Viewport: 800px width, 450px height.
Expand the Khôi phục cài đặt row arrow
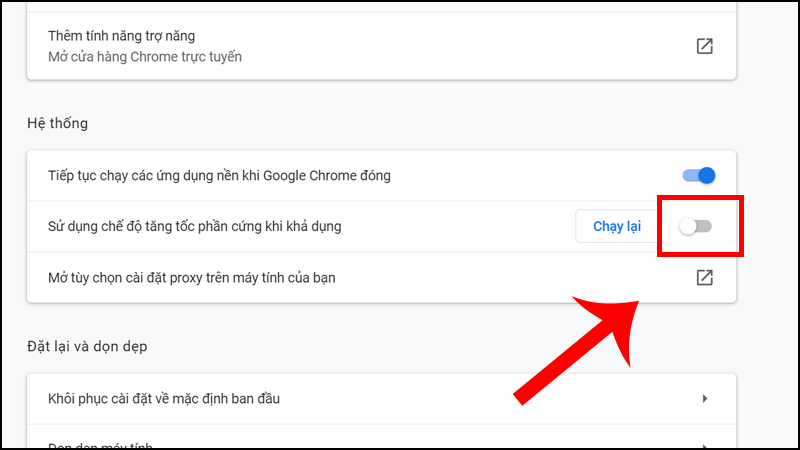pyautogui.click(x=705, y=398)
